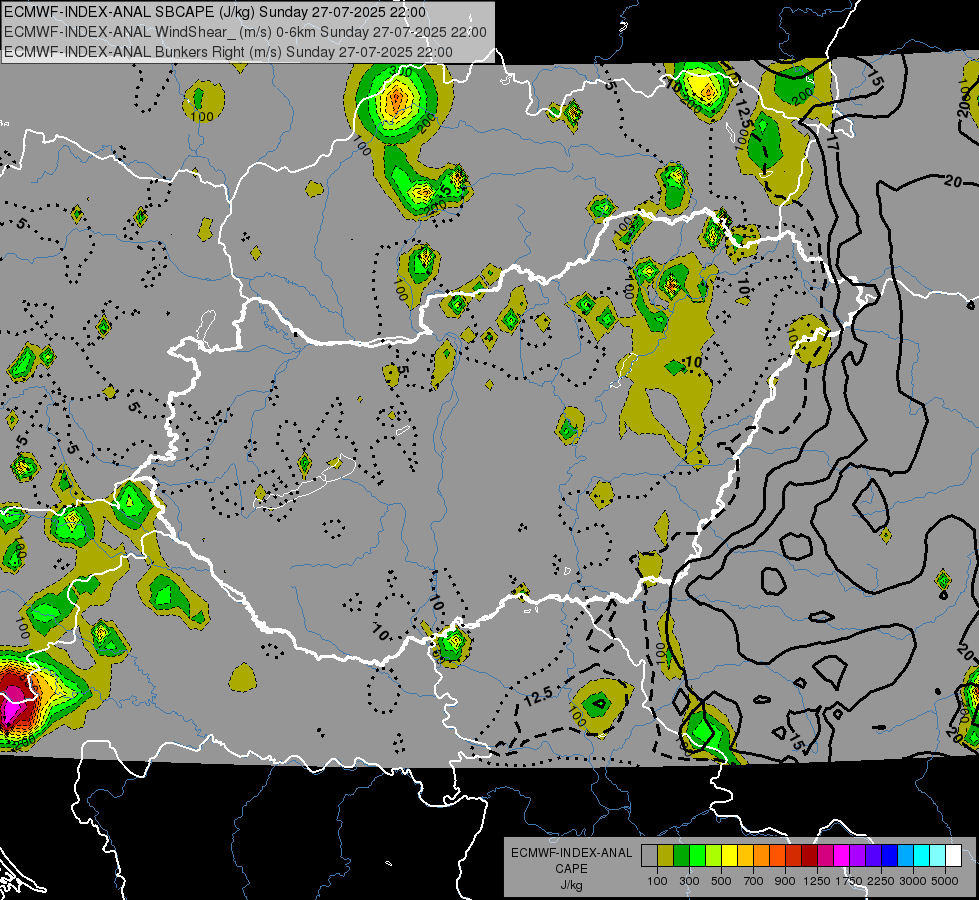Click the ECMWF-INDEX-ANAL legend label
Screen dimensions: 979x900
coord(572,853)
